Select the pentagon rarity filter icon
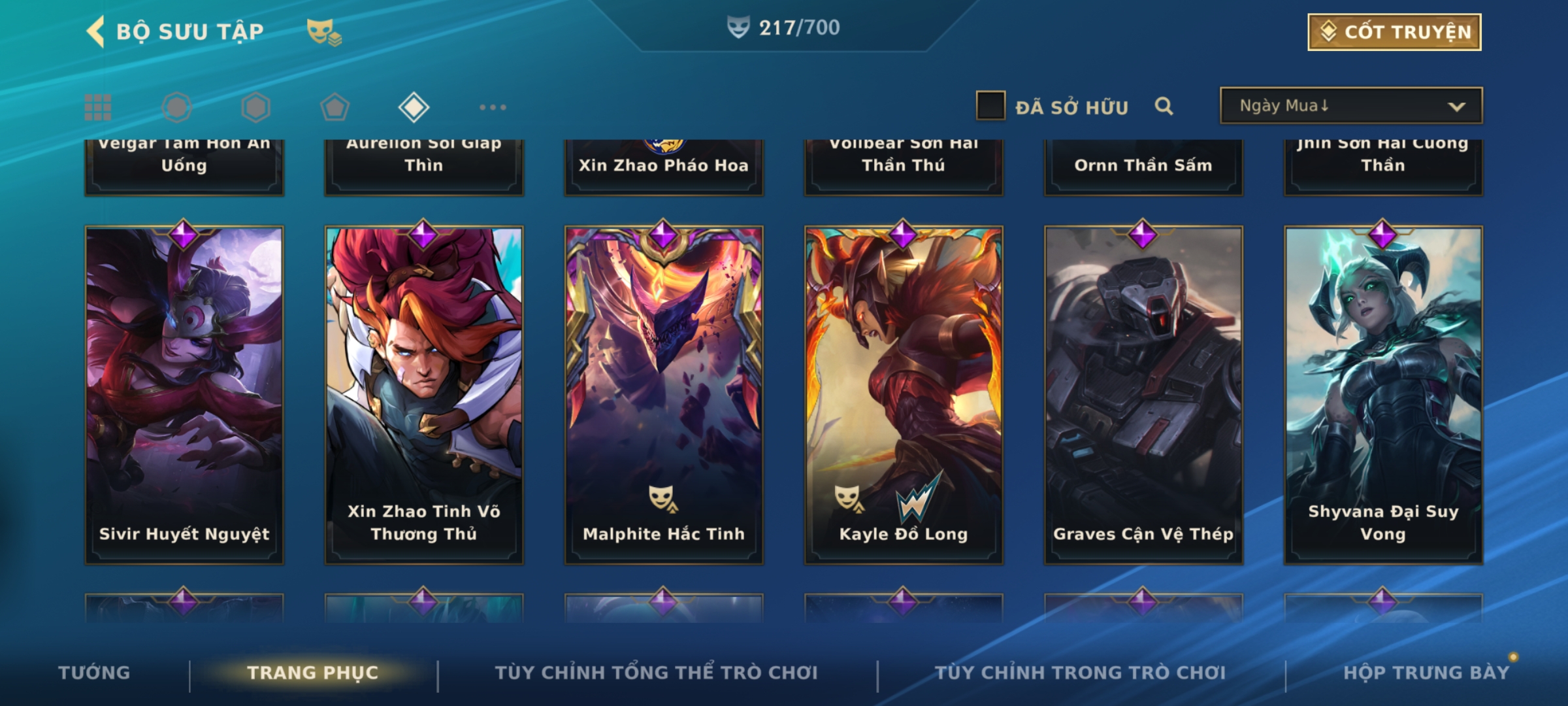 335,107
